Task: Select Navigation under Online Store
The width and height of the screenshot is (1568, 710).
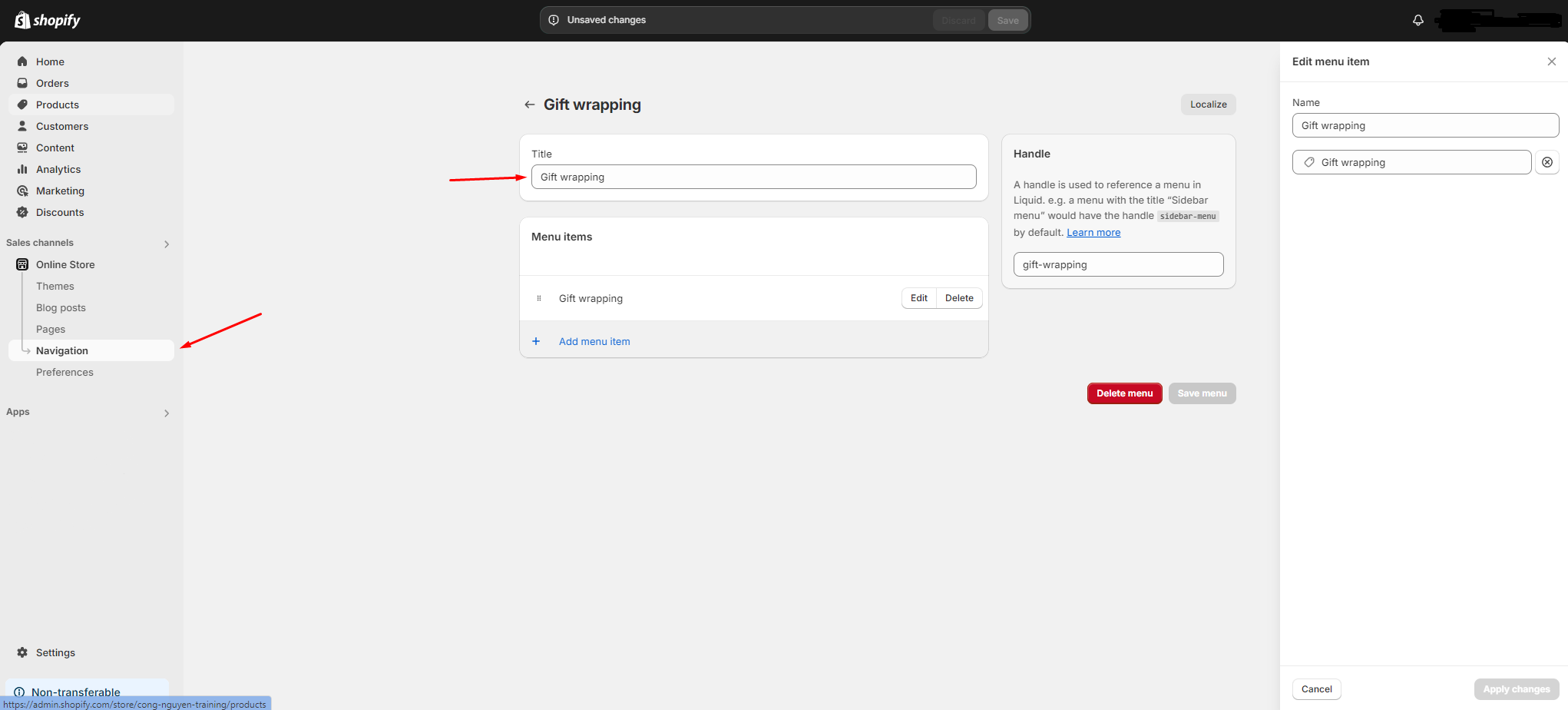Action: [91, 350]
